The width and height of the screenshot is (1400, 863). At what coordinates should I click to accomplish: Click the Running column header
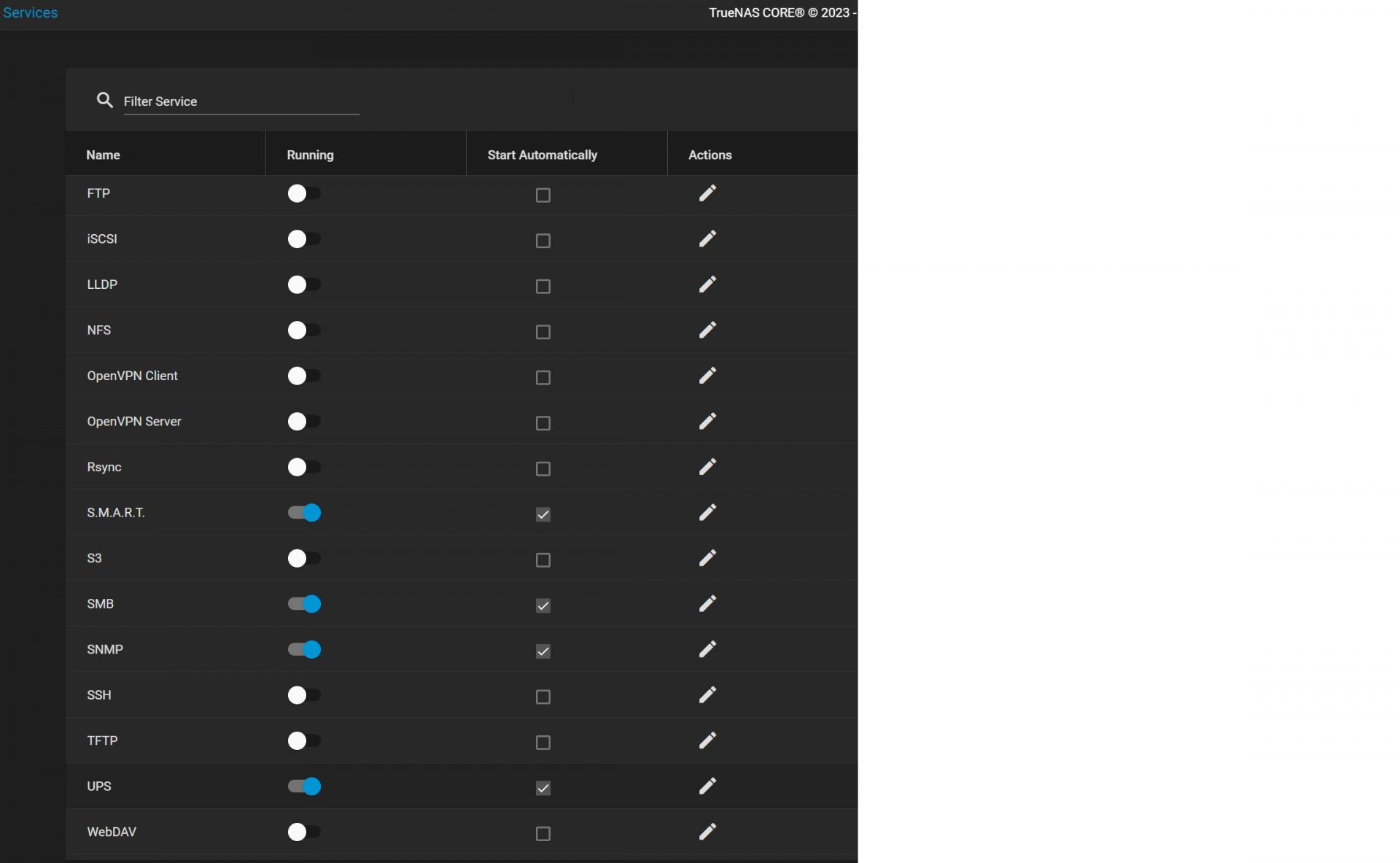pos(310,155)
